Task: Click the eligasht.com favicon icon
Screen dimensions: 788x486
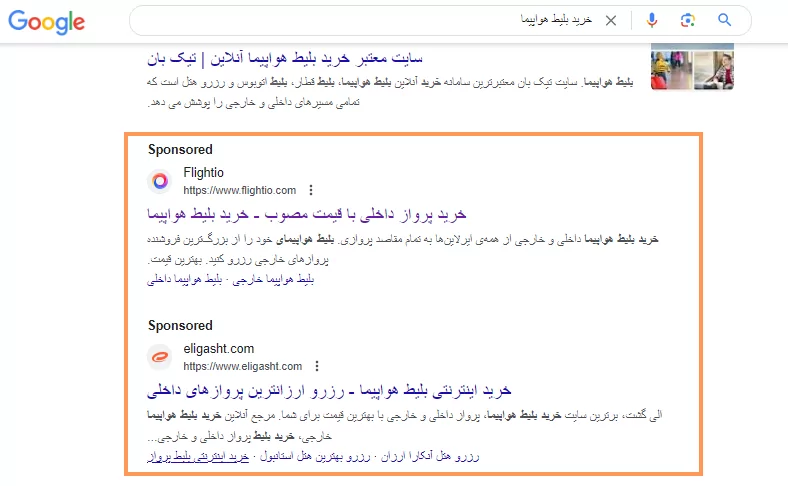Action: point(160,357)
